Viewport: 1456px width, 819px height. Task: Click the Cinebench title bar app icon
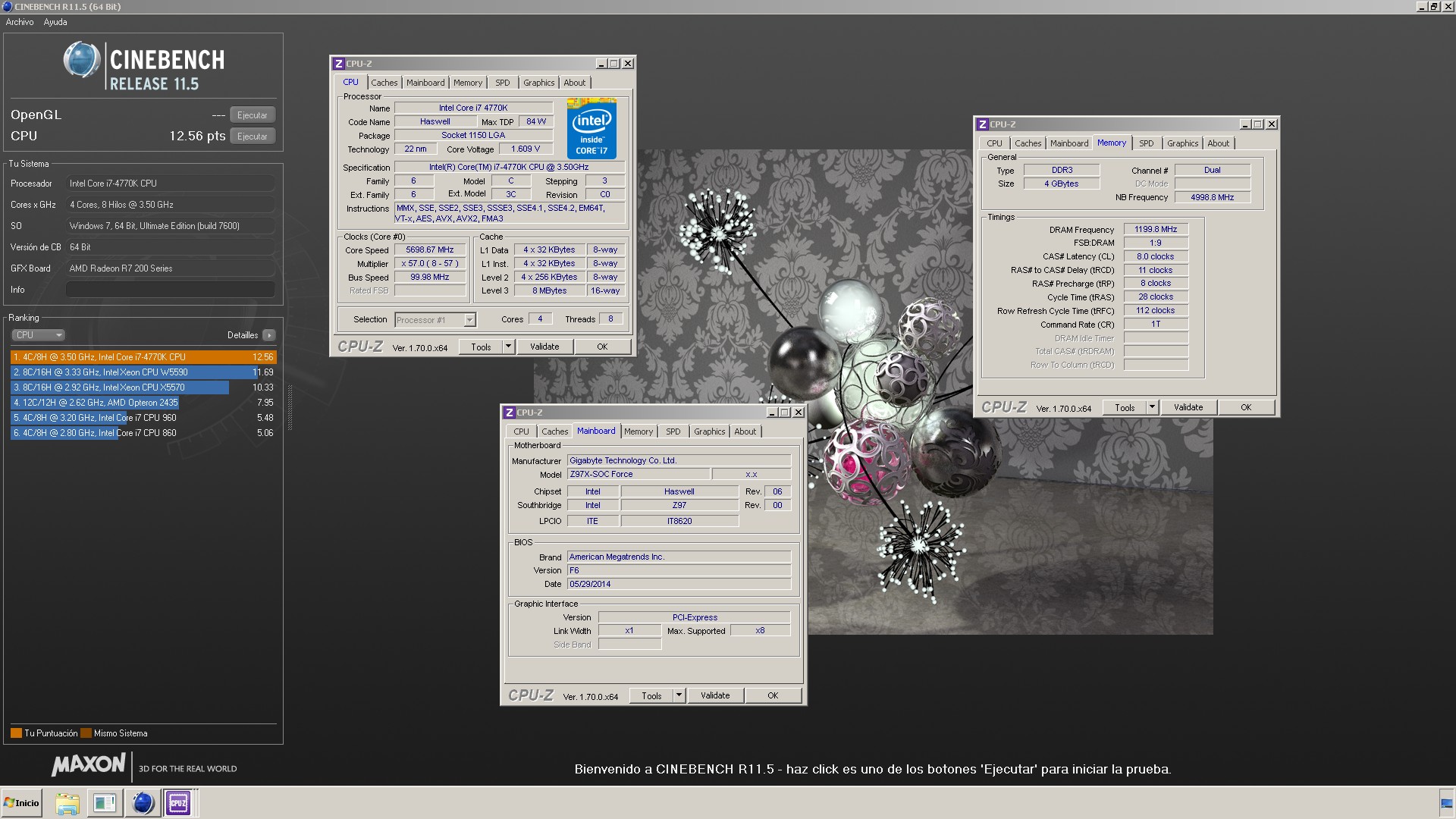point(7,7)
